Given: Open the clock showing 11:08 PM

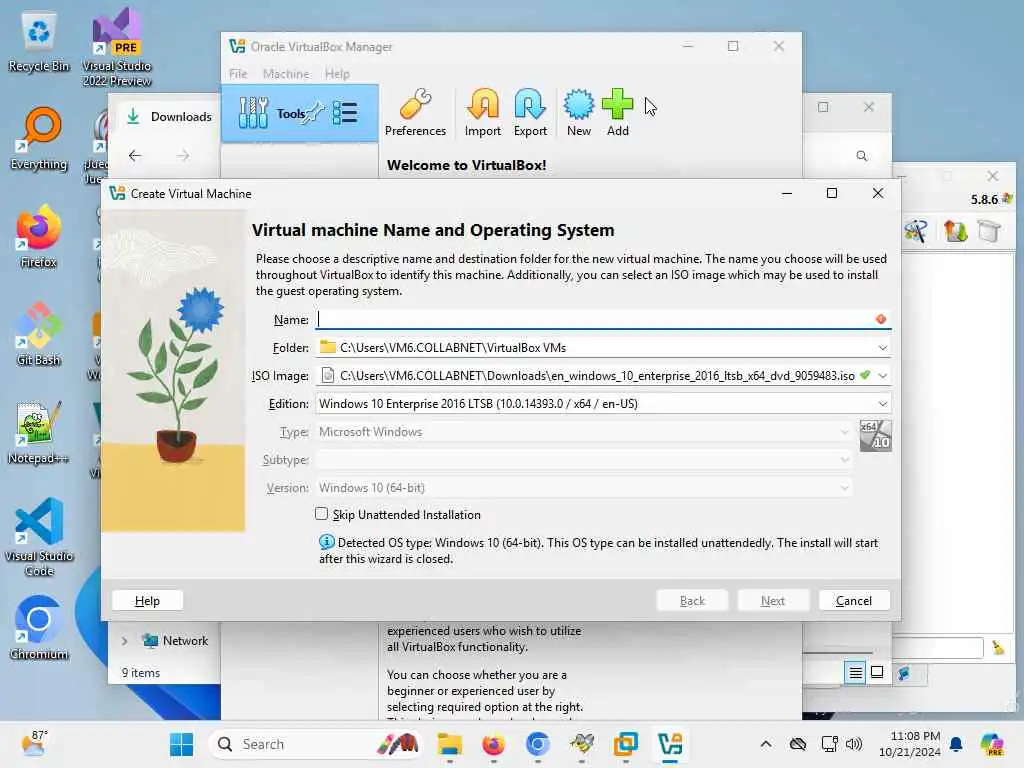Looking at the screenshot, I should 909,744.
